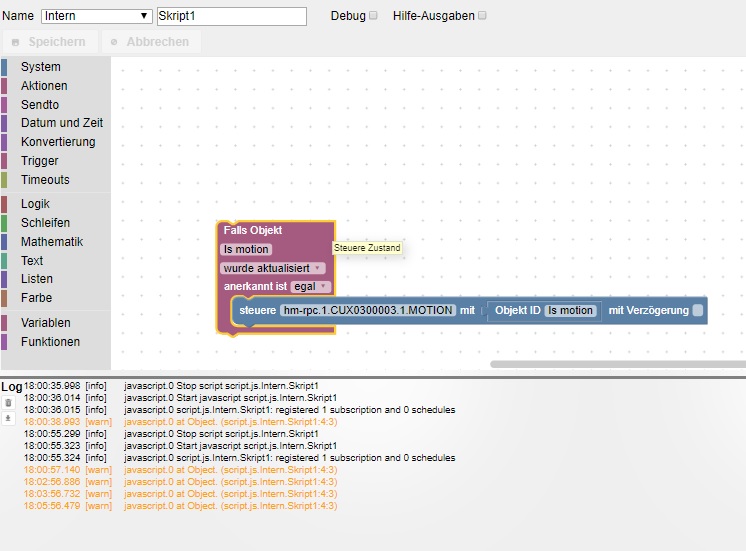
Task: Open the Datum und Zeit category
Action: [56, 123]
